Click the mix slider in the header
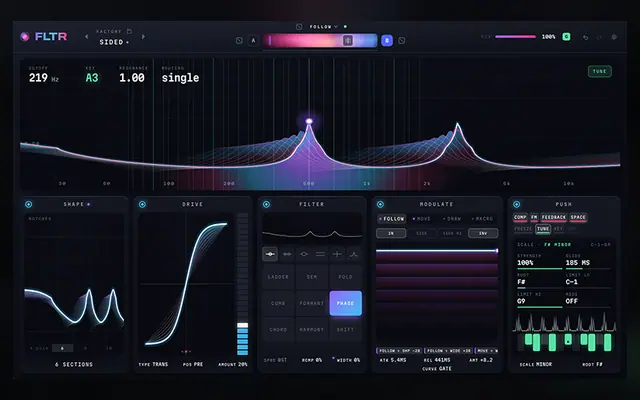The image size is (640, 400). click(515, 37)
